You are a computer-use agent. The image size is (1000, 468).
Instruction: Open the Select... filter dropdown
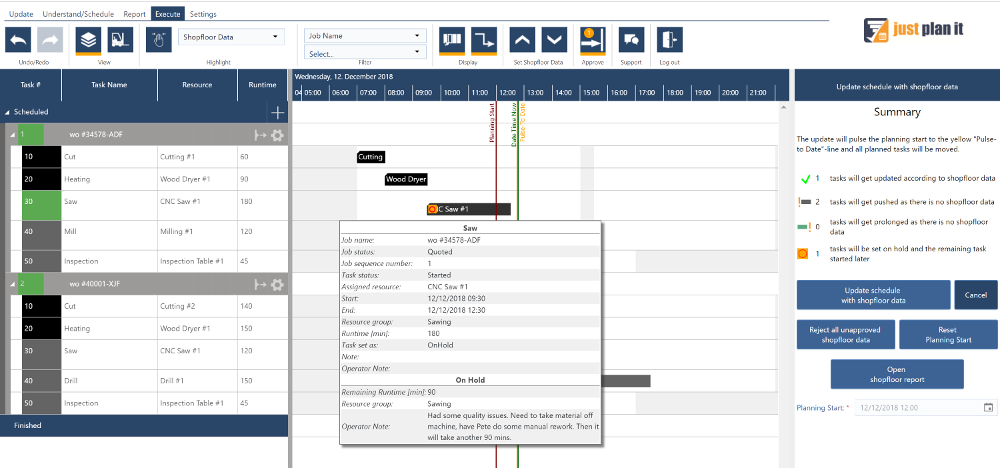coord(365,53)
